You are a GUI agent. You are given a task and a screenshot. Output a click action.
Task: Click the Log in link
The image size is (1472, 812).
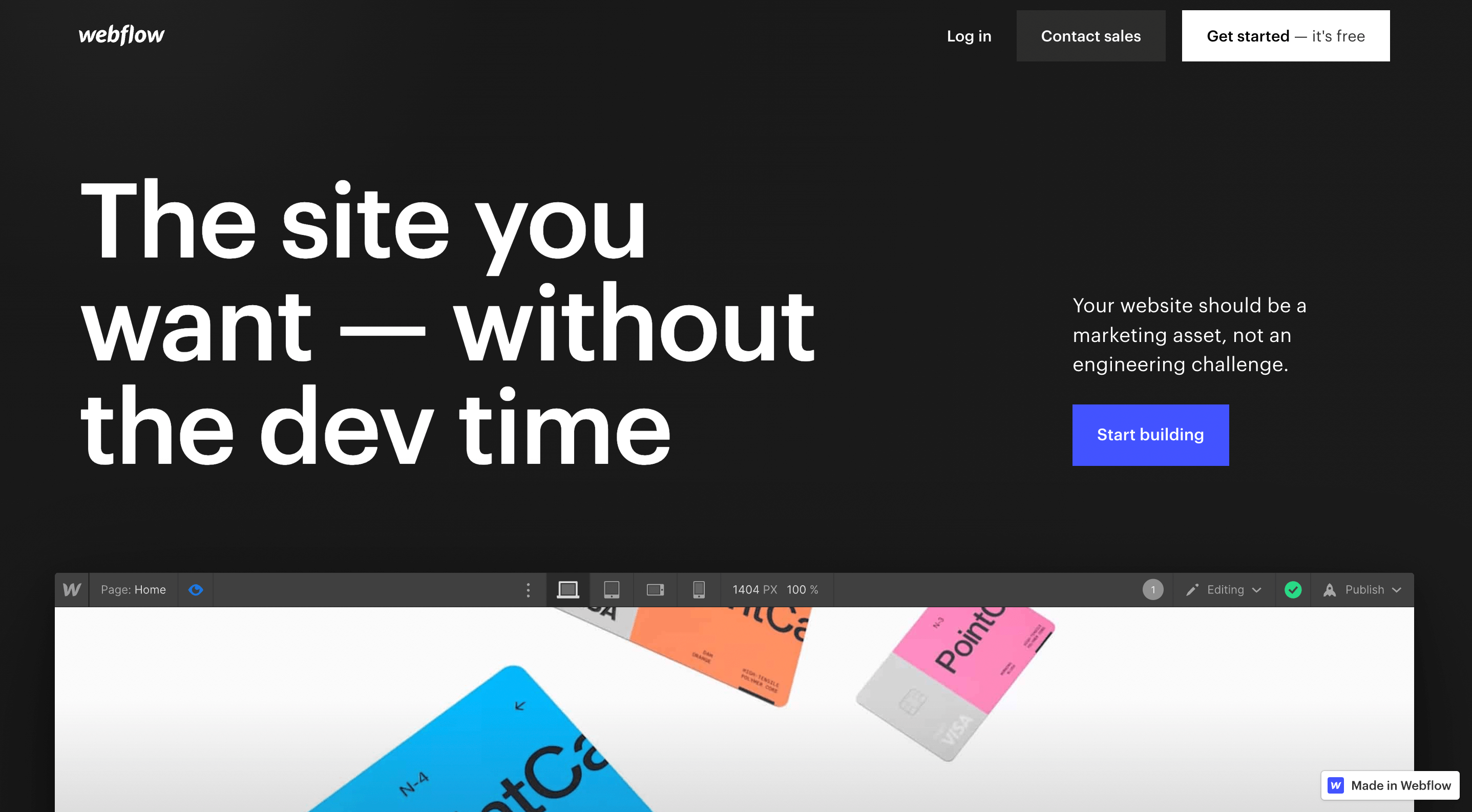[x=969, y=35]
